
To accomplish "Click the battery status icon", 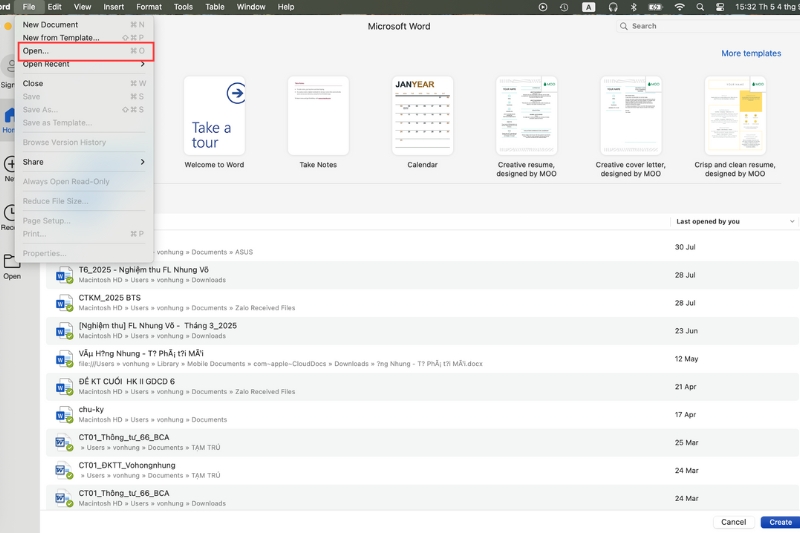I will click(x=658, y=7).
